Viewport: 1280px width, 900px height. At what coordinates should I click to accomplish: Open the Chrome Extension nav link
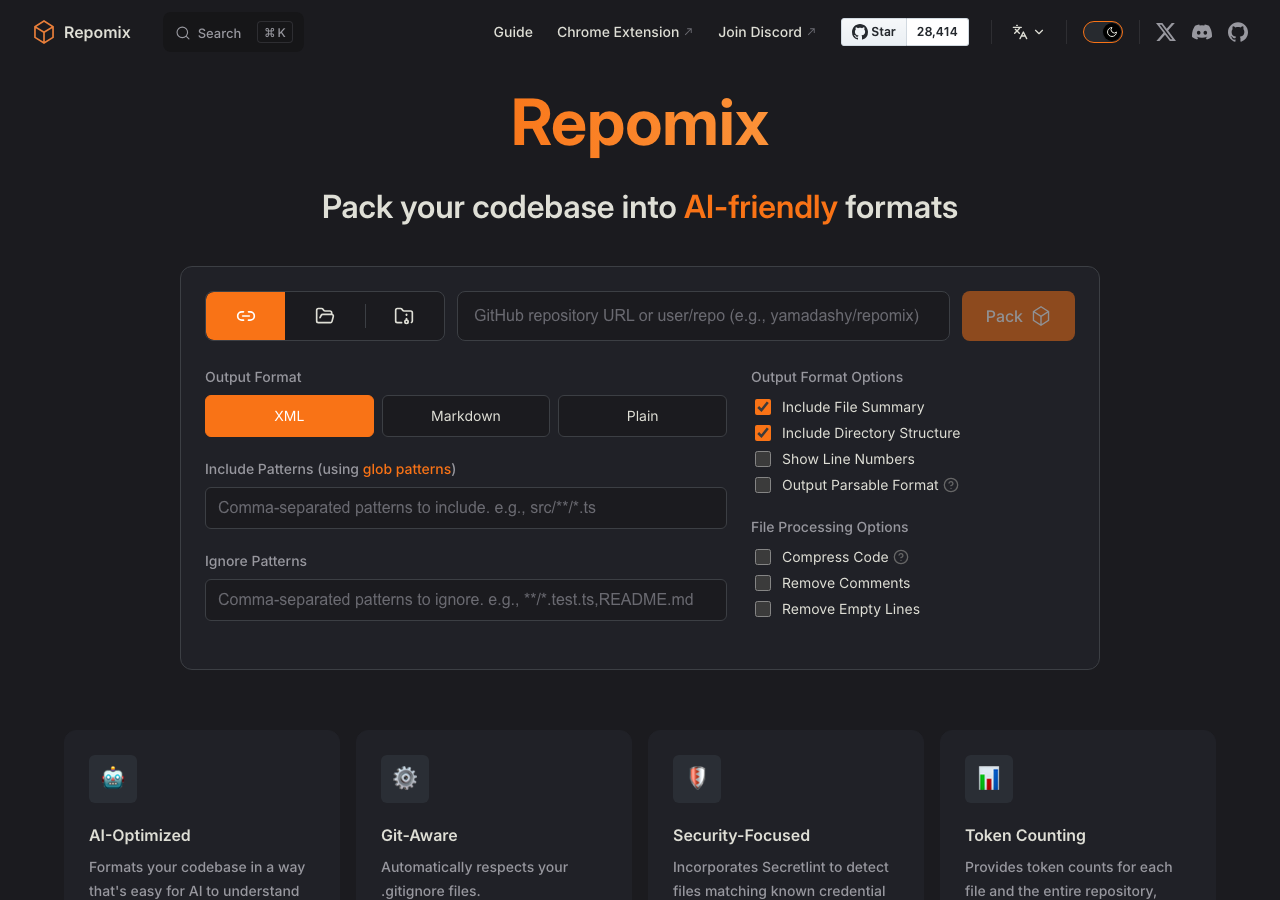point(625,32)
